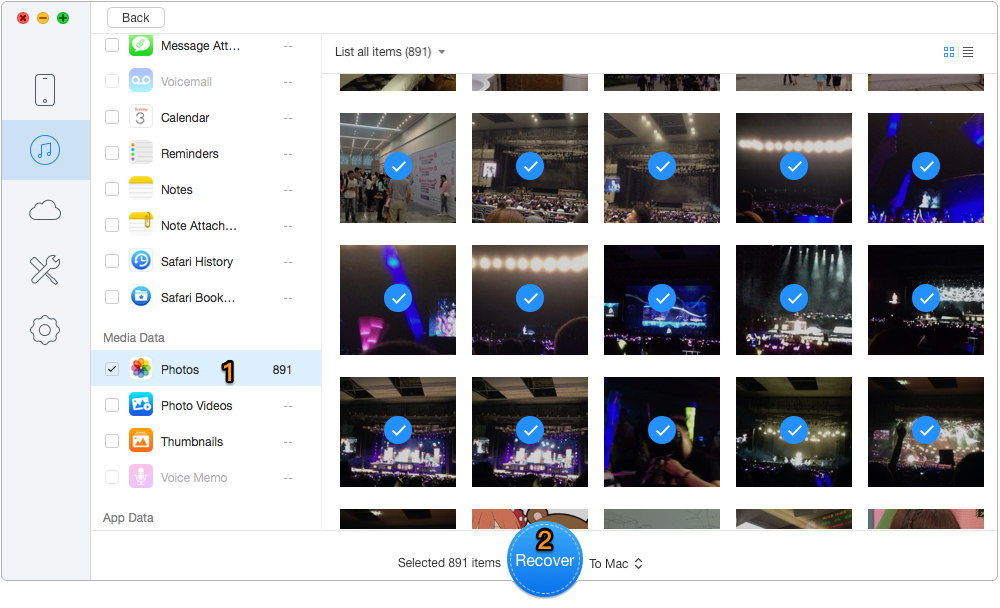1000x608 pixels.
Task: Check the Calendar checkbox
Action: tap(112, 117)
